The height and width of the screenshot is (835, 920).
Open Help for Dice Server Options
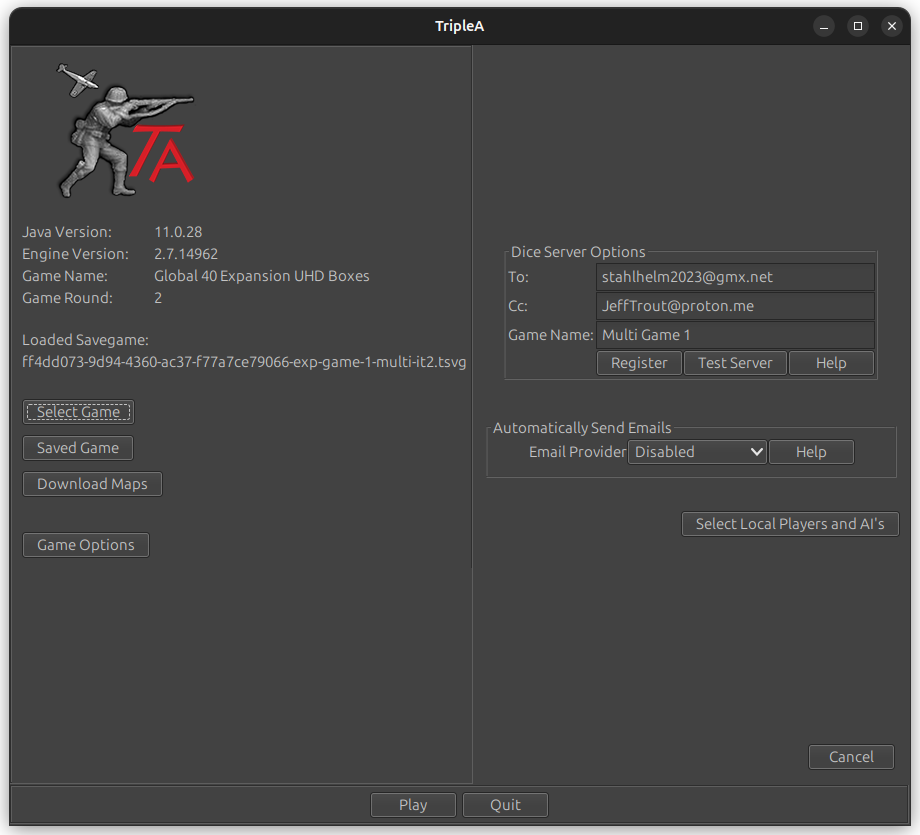tap(831, 362)
